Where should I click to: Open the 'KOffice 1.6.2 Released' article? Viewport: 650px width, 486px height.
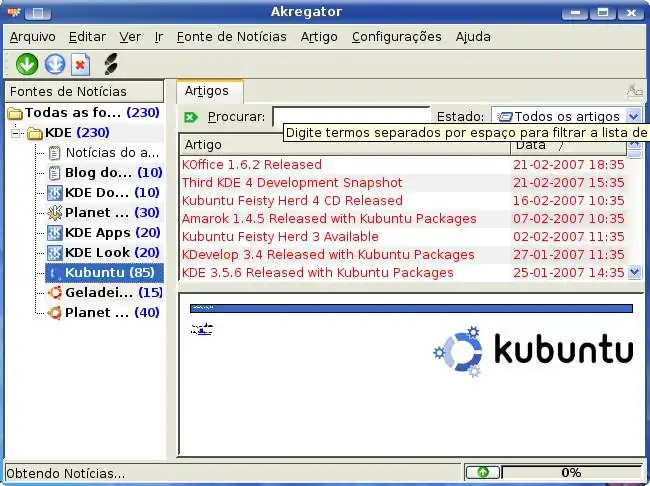(252, 164)
